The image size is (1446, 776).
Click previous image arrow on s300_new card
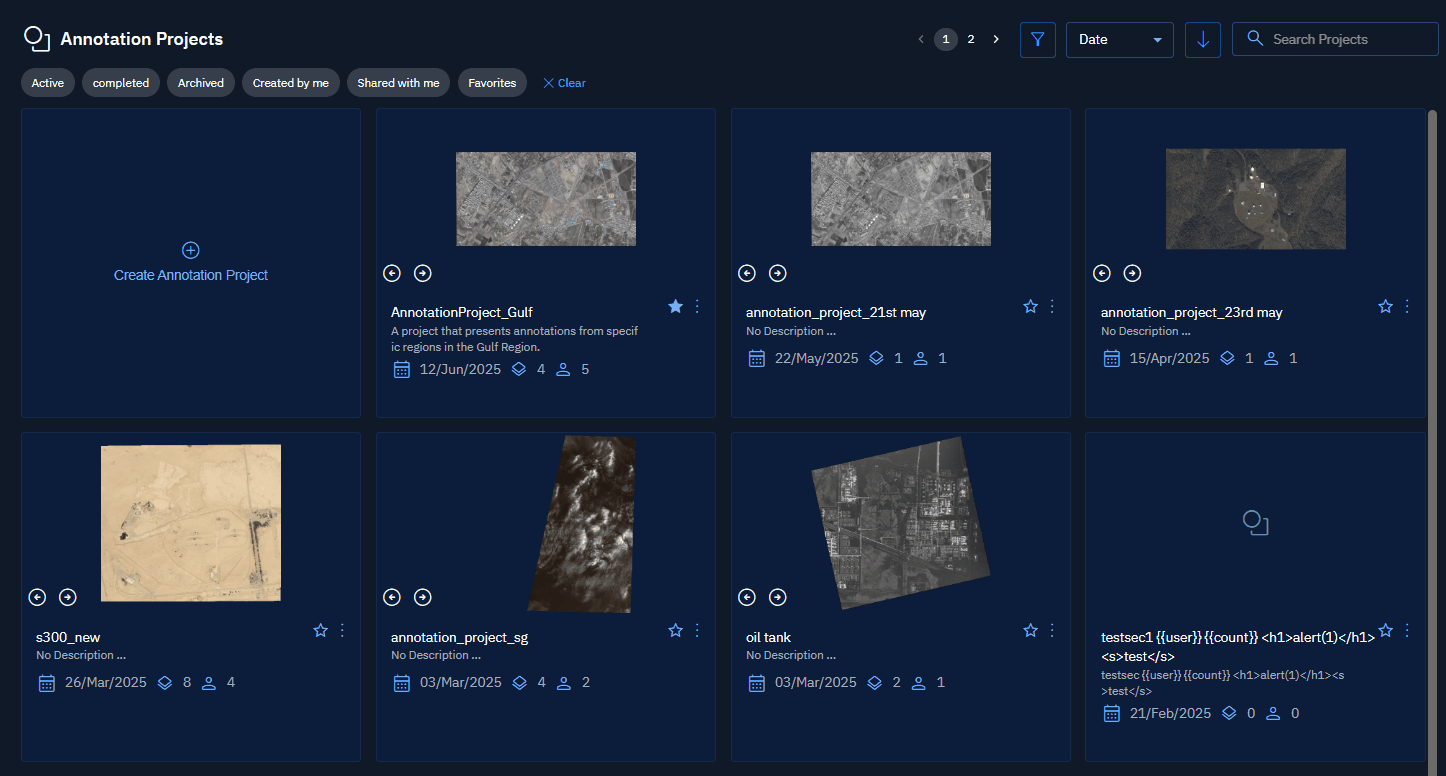pyautogui.click(x=37, y=597)
